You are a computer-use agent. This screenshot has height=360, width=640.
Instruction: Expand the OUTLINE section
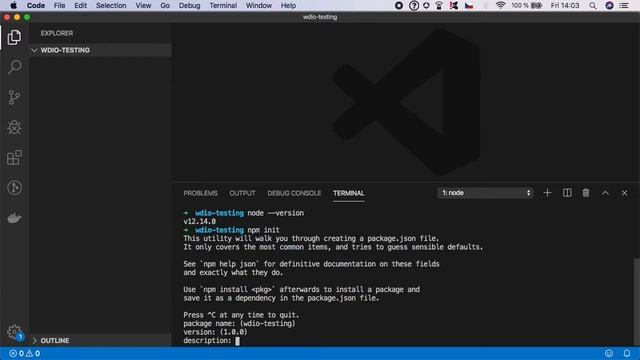click(x=100, y=340)
